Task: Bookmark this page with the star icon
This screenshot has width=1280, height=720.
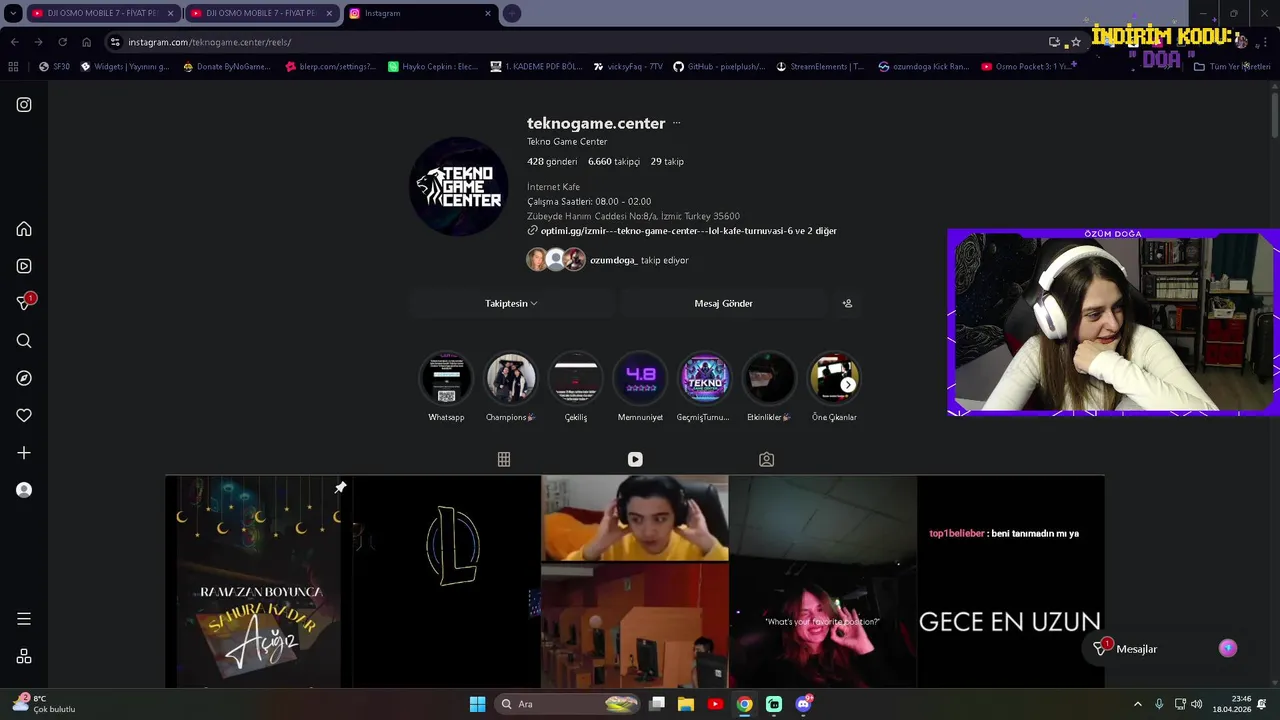Action: tap(1076, 42)
